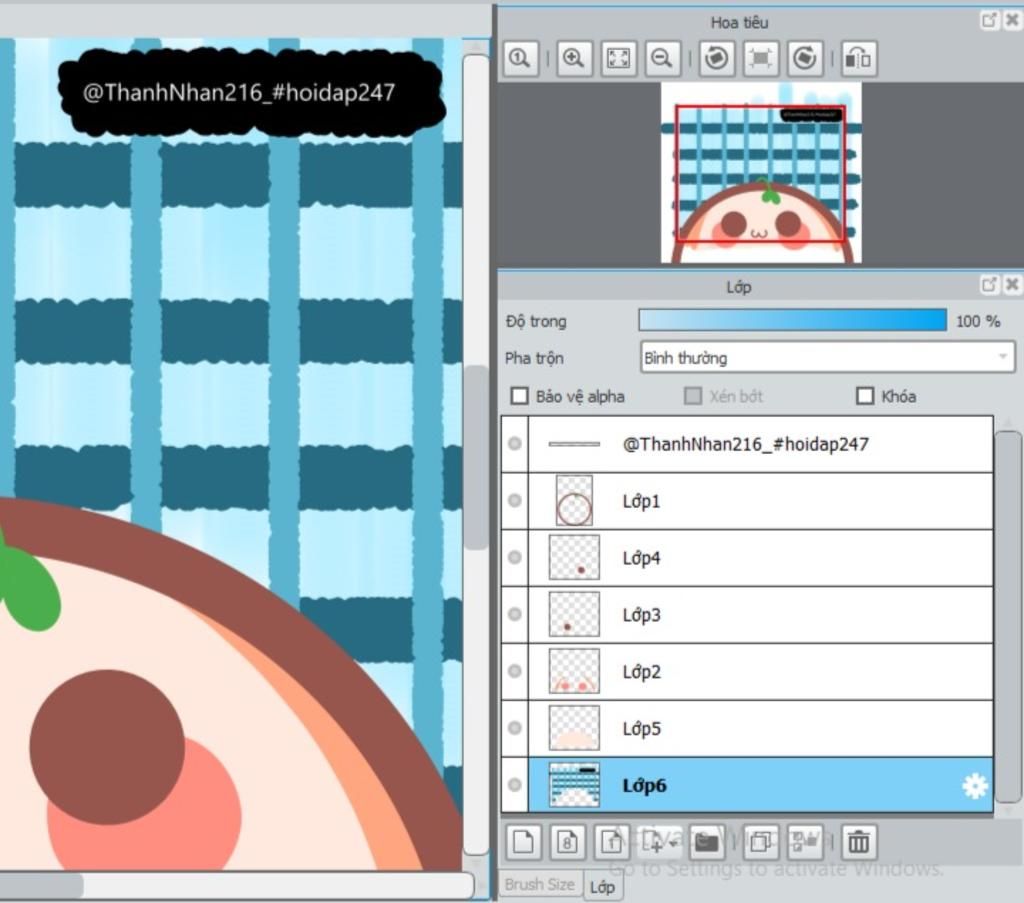Adjust the Độ trong opacity slider

pos(793,321)
